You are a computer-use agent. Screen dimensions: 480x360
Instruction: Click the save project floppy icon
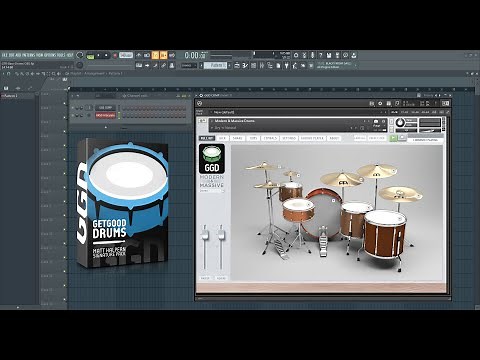tap(329, 55)
